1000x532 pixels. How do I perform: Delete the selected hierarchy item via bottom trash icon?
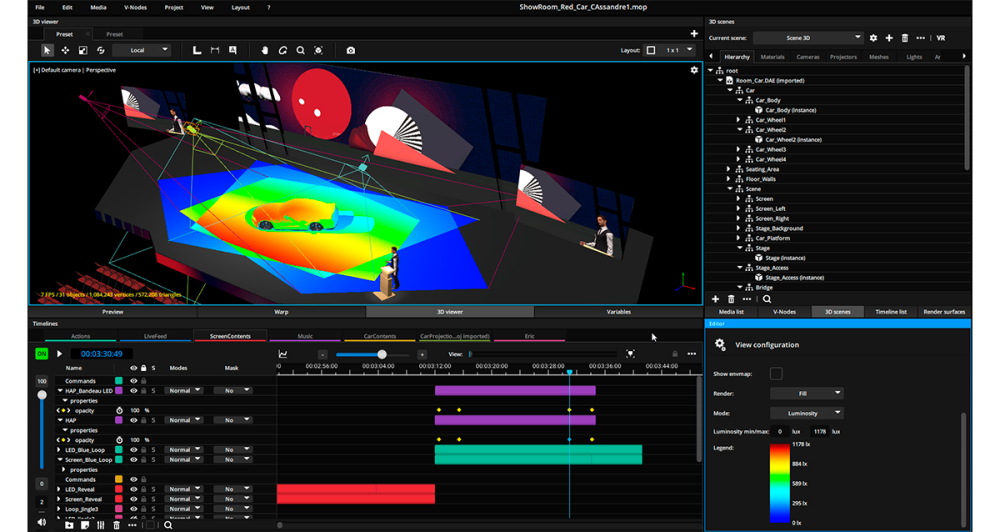pyautogui.click(x=731, y=299)
